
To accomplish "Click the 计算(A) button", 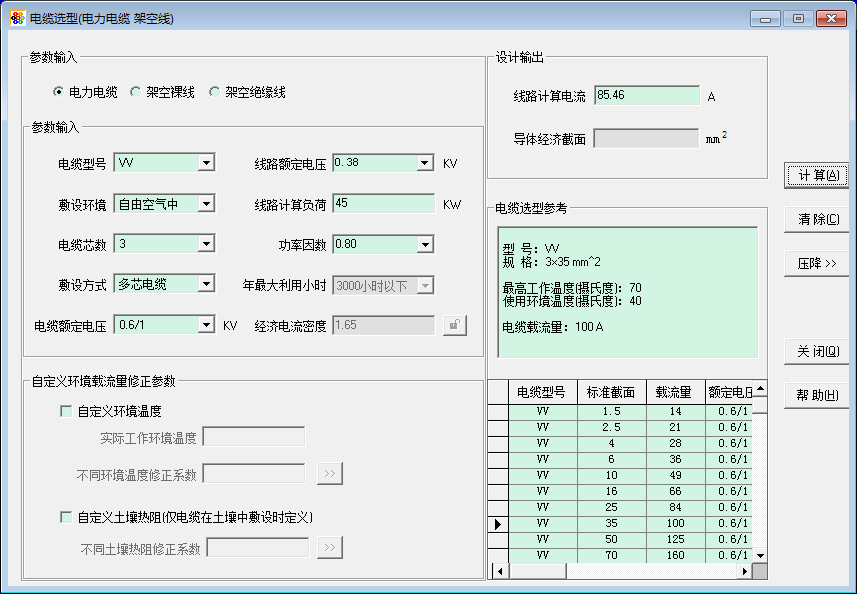I will pos(817,175).
